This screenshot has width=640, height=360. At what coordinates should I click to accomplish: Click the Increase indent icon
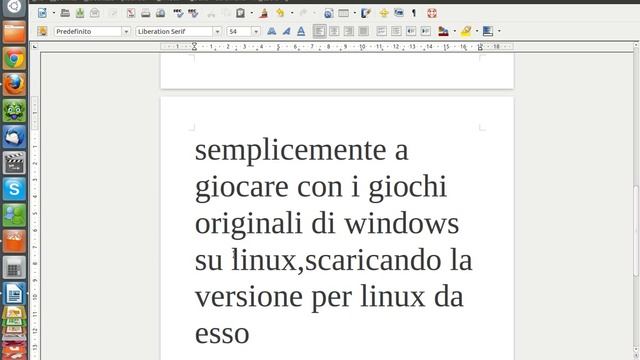(x=425, y=31)
